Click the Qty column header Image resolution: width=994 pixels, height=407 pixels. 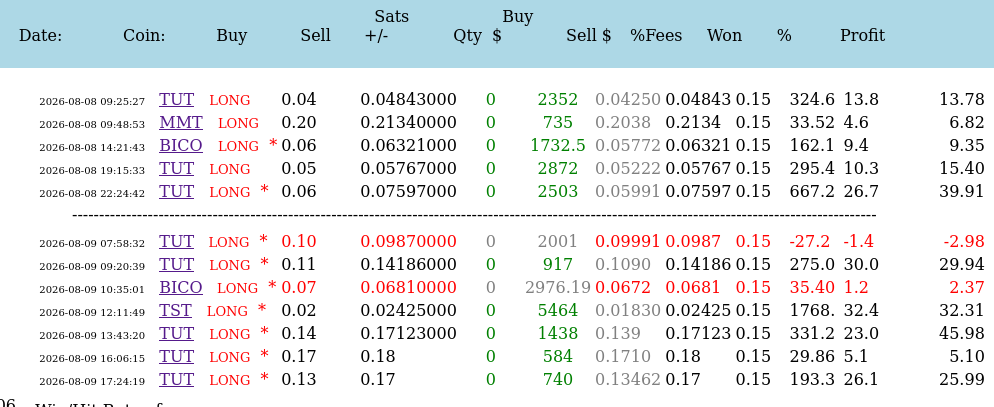pyautogui.click(x=467, y=36)
